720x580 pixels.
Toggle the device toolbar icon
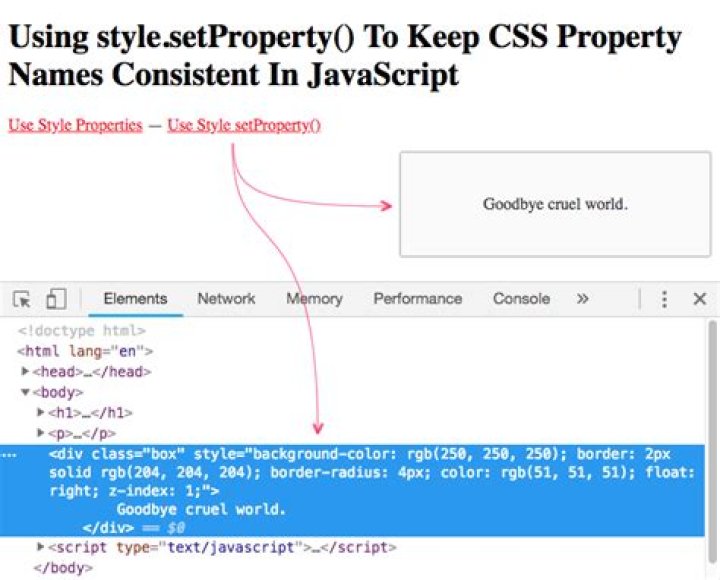[x=56, y=299]
